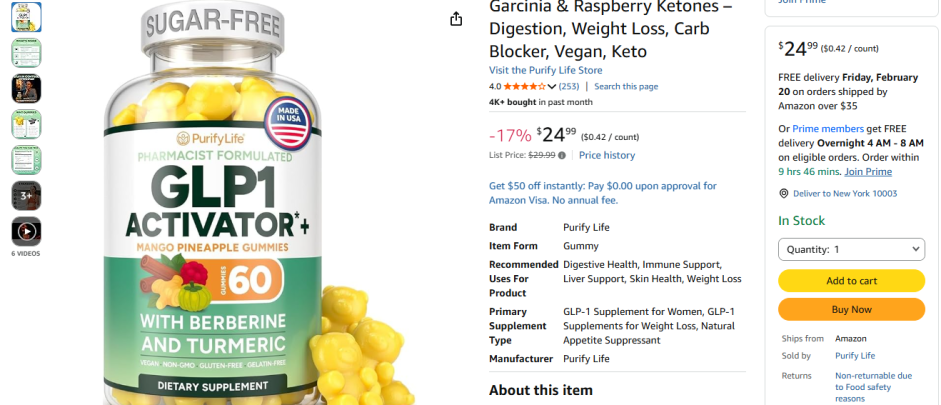Open Price history link

click(x=607, y=156)
